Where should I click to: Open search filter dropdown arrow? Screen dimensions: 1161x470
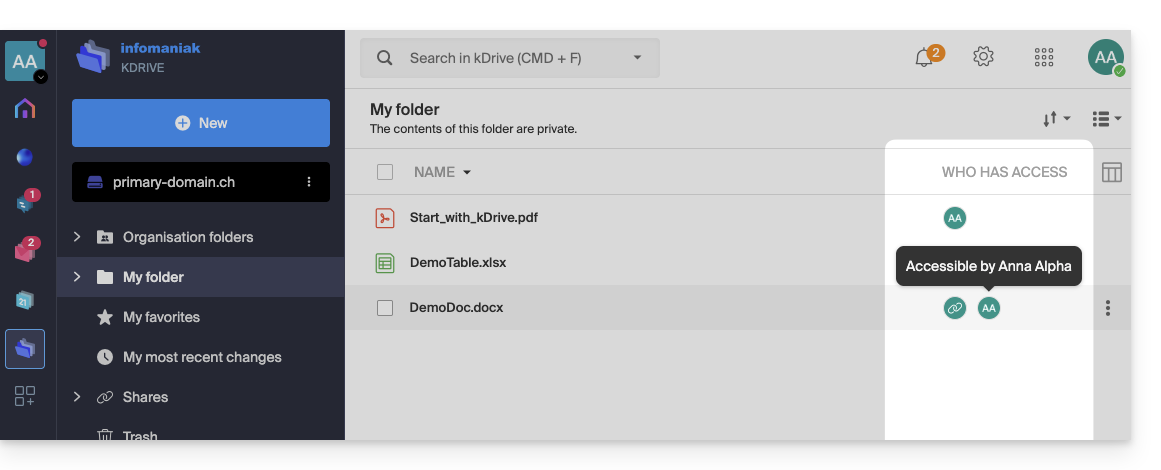click(x=638, y=58)
